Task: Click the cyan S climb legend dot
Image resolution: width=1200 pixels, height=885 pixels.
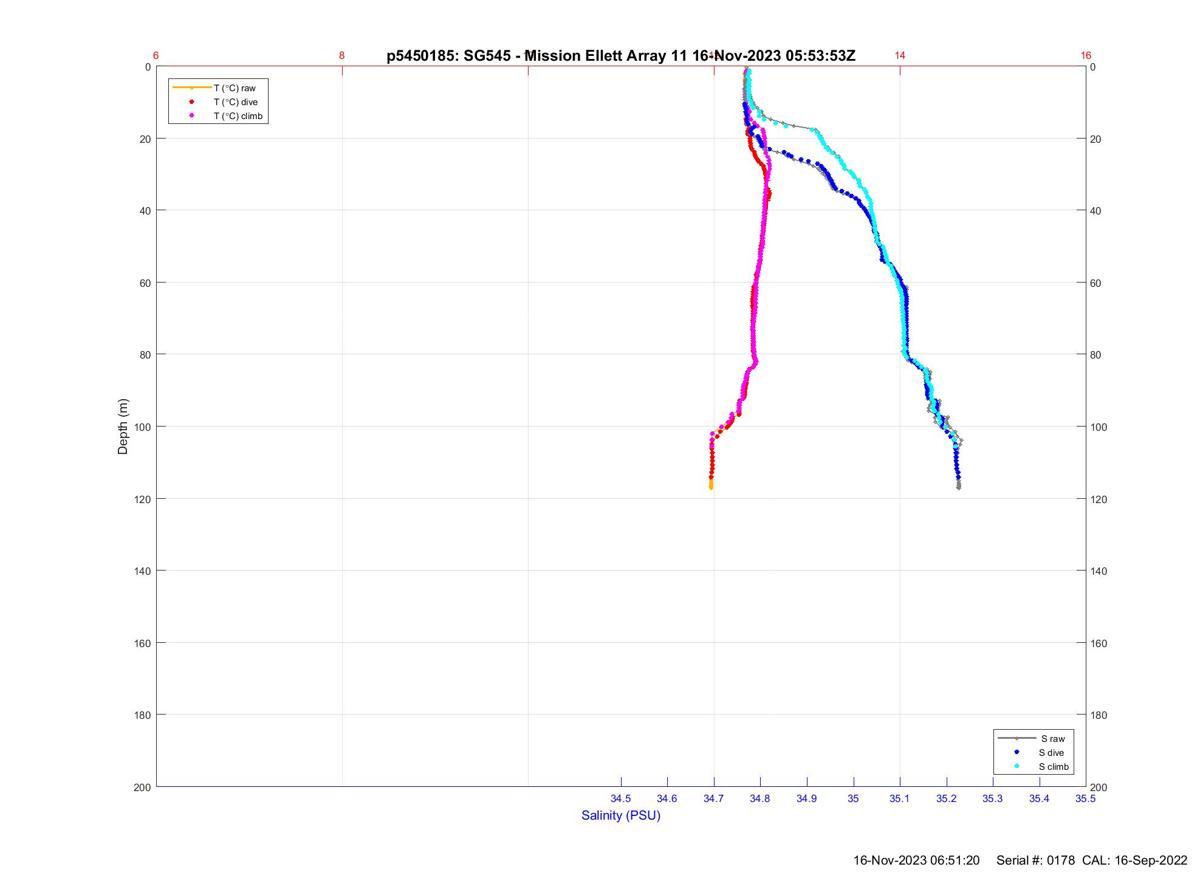Action: (x=1016, y=766)
